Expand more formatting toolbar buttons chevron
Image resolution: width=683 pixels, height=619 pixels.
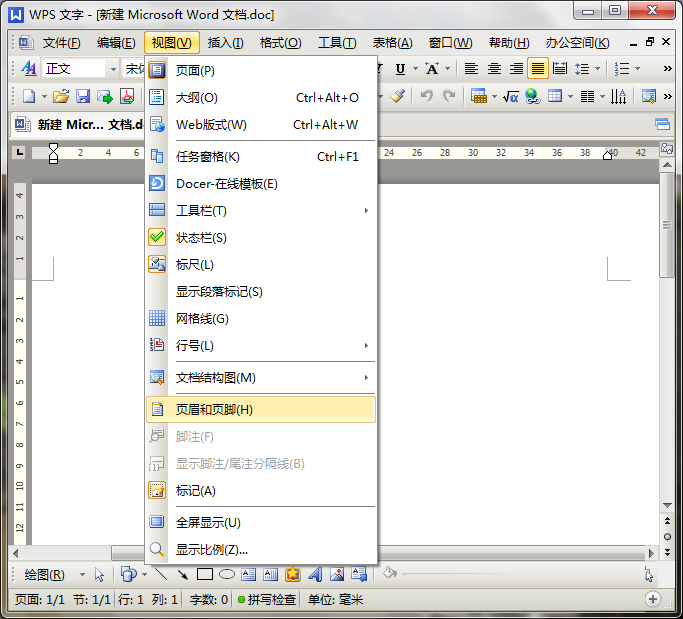tap(667, 69)
